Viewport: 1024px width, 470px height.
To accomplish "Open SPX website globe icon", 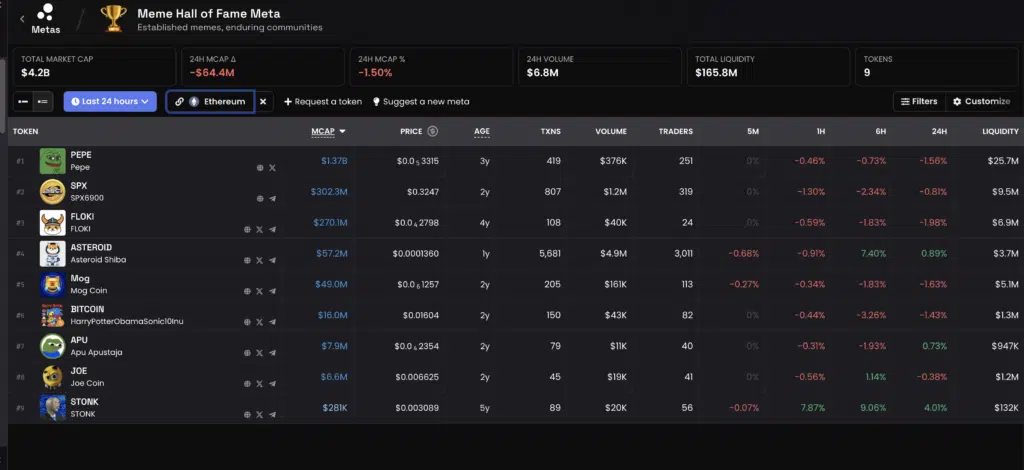I will click(260, 198).
